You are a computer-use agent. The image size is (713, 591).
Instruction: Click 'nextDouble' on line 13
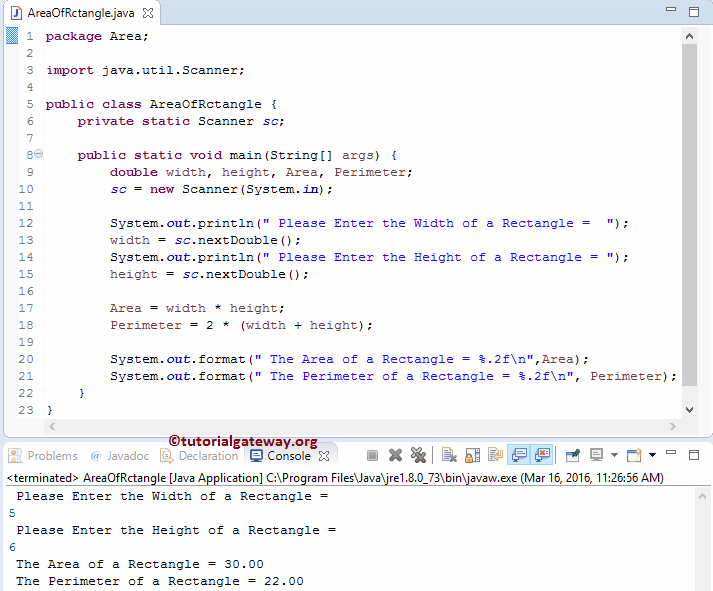pos(237,240)
